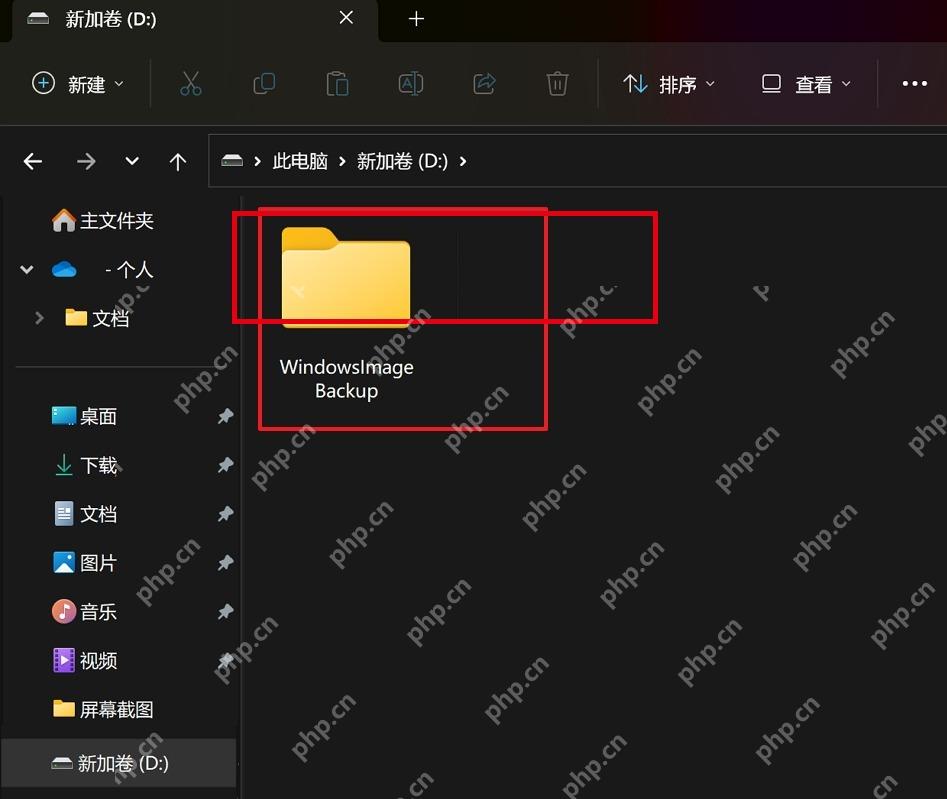Click 新加卷 (D:) in the breadcrumb path
Image resolution: width=947 pixels, height=799 pixels.
tap(402, 161)
